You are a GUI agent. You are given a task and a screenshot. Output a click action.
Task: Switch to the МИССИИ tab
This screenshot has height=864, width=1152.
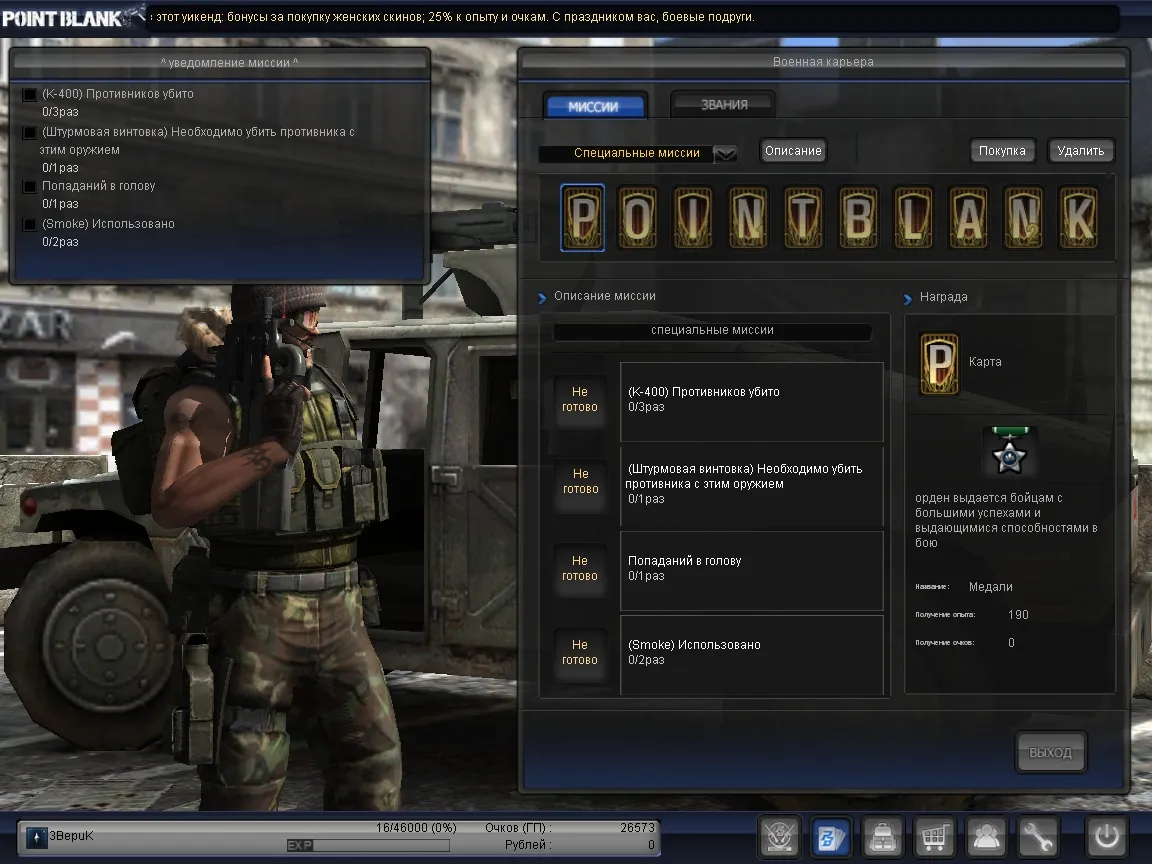(x=594, y=106)
